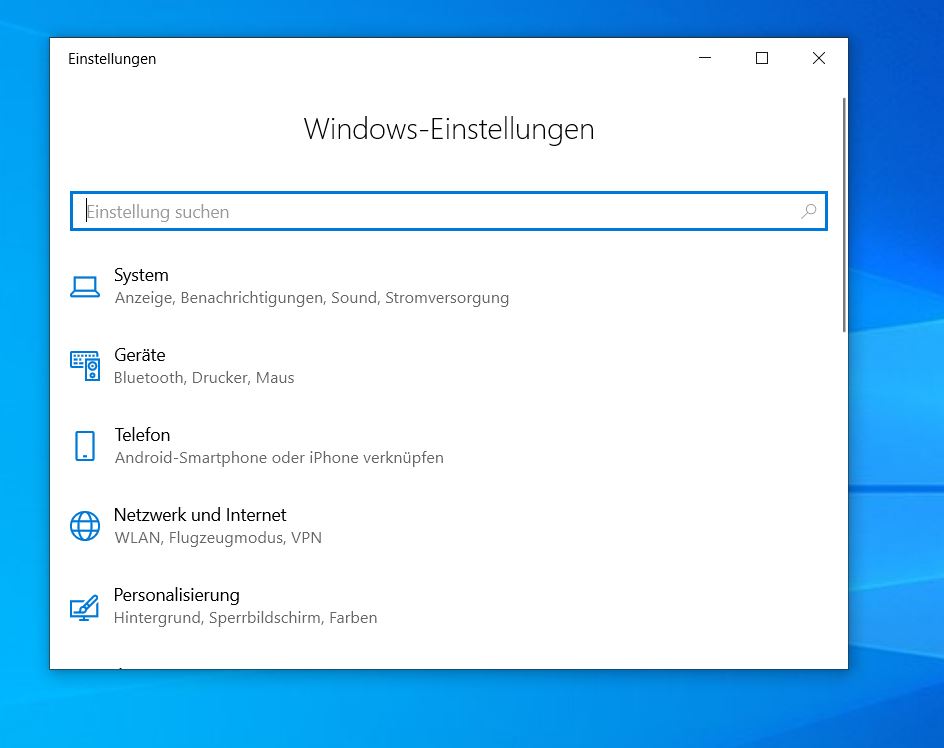Close the Einstellungen window
Image resolution: width=944 pixels, height=748 pixels.
point(819,58)
